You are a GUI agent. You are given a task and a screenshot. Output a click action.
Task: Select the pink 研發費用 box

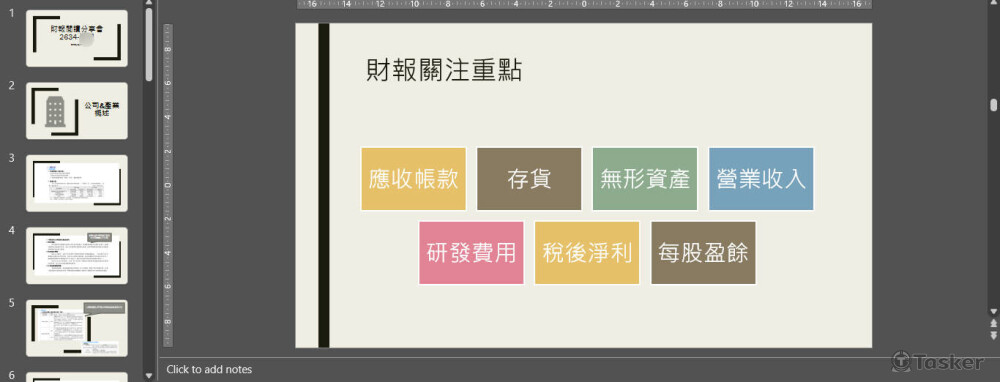coord(471,253)
